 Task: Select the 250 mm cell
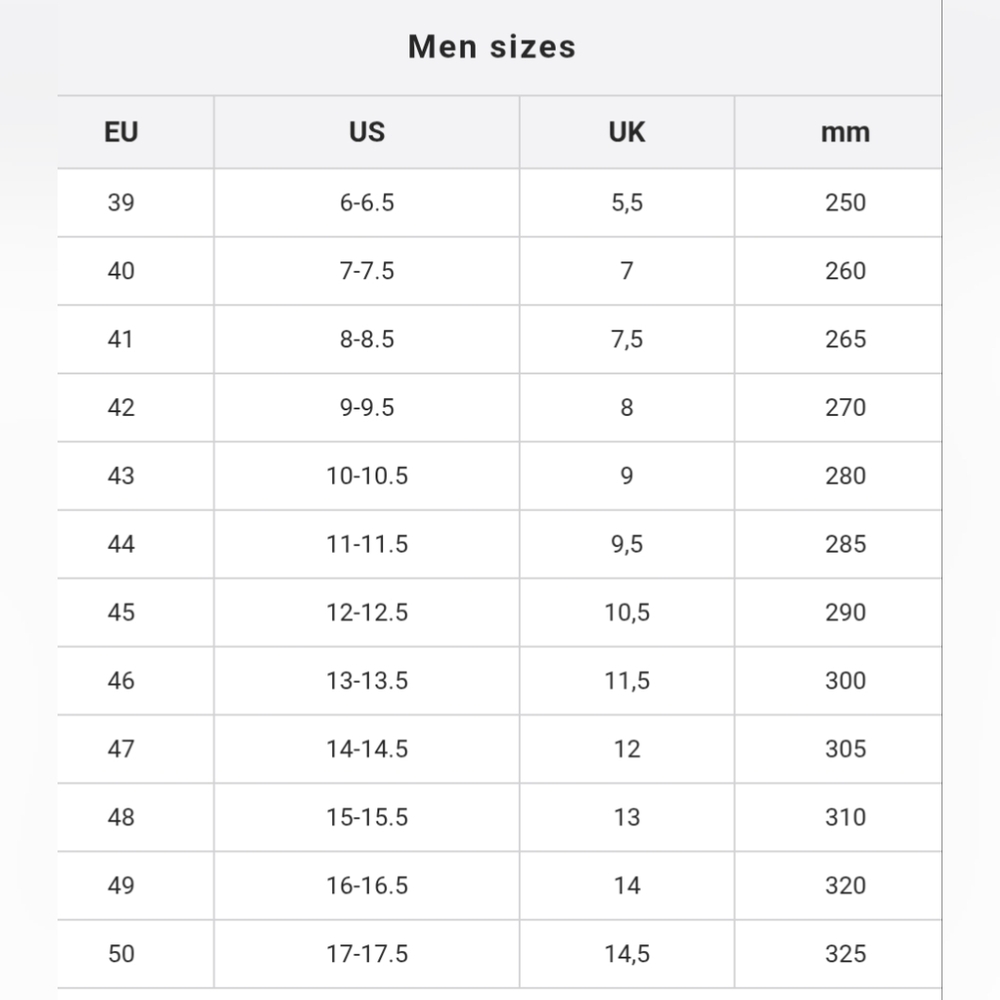pyautogui.click(x=845, y=203)
